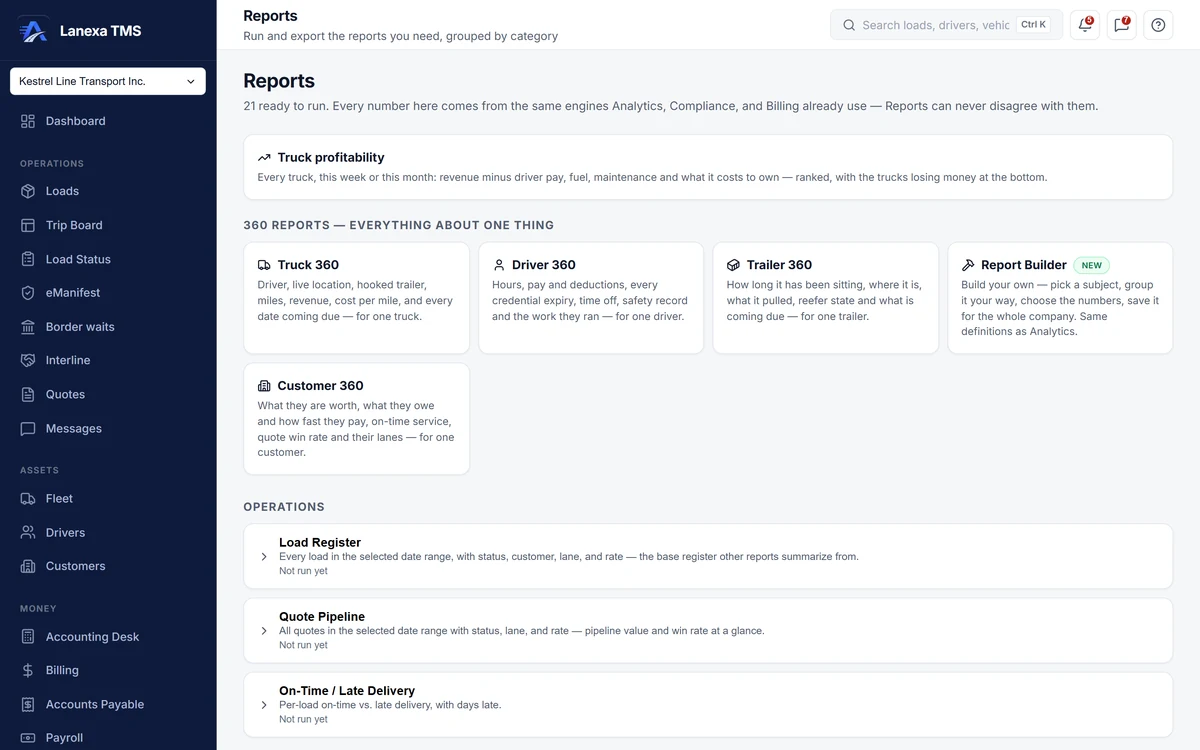Click the person icon on Driver 360 card
The width and height of the screenshot is (1200, 750).
click(x=499, y=265)
